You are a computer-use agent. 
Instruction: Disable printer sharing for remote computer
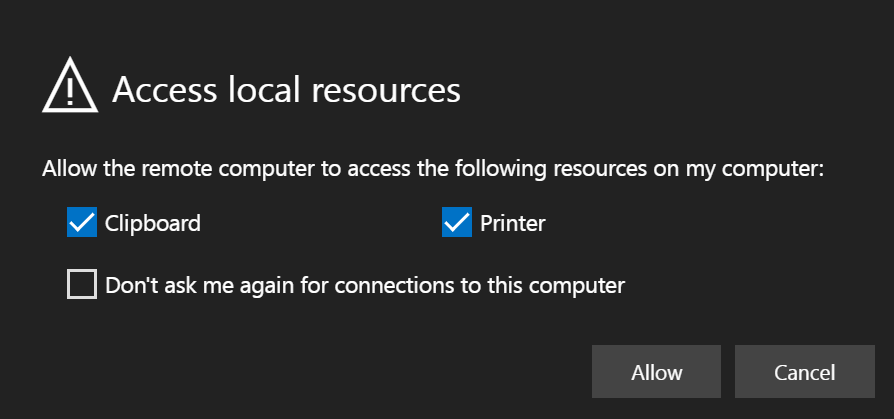pyautogui.click(x=456, y=222)
